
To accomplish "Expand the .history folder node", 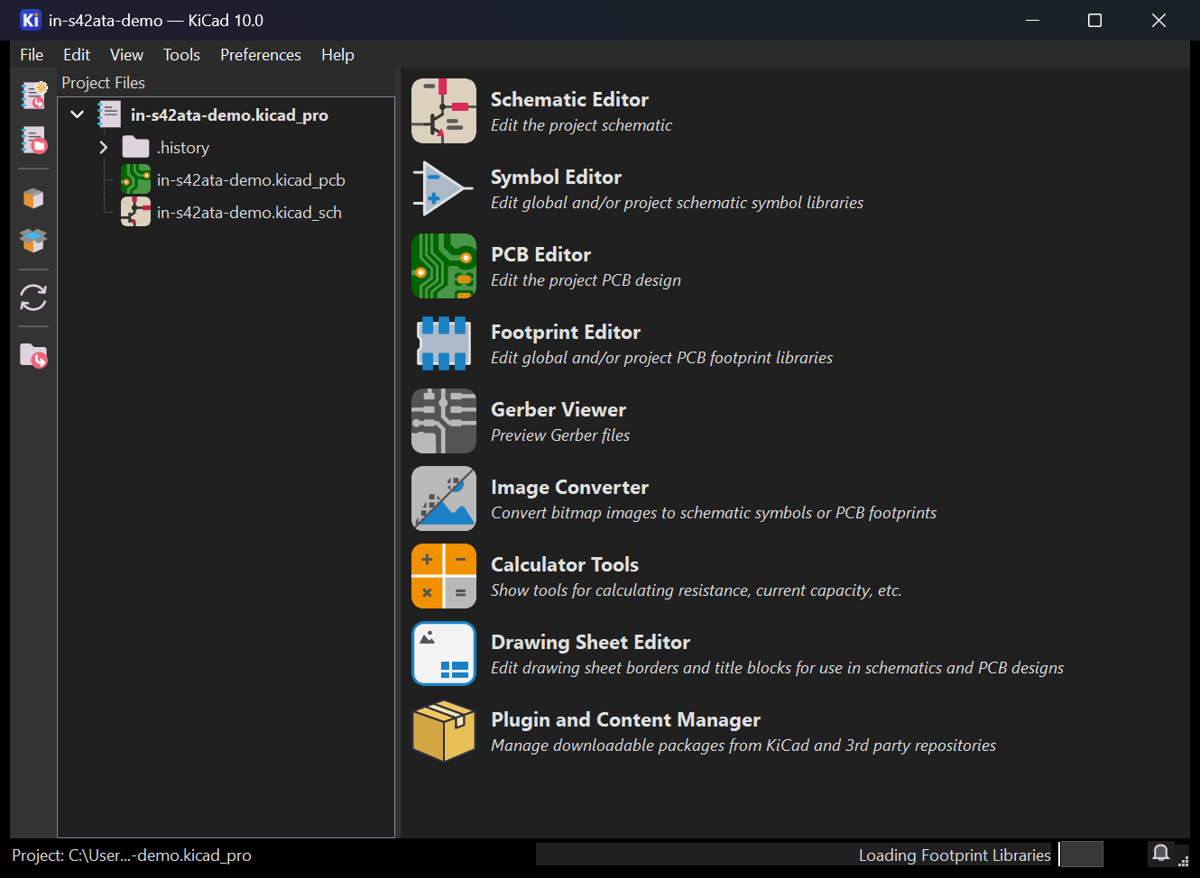I will (x=103, y=148).
